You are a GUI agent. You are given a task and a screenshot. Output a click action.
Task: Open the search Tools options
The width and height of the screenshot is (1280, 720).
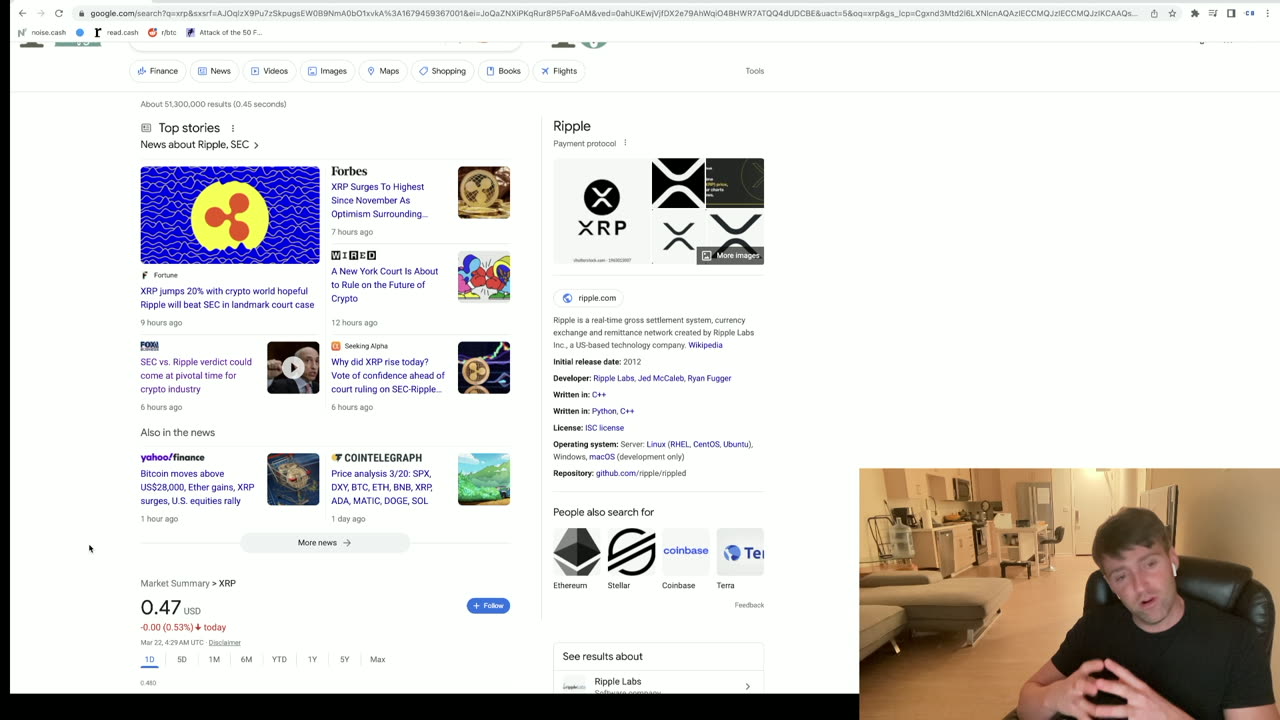tap(754, 71)
